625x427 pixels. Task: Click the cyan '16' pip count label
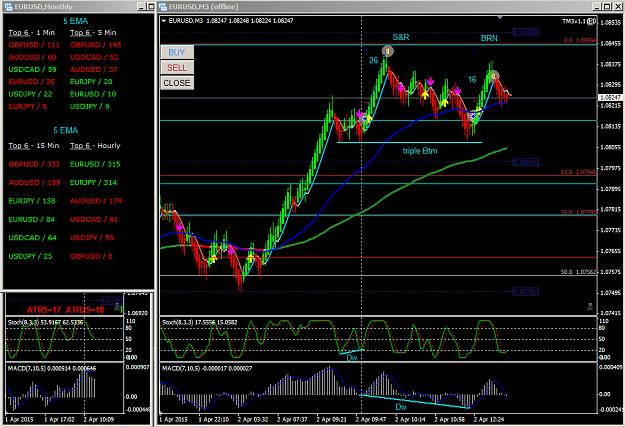(x=472, y=79)
